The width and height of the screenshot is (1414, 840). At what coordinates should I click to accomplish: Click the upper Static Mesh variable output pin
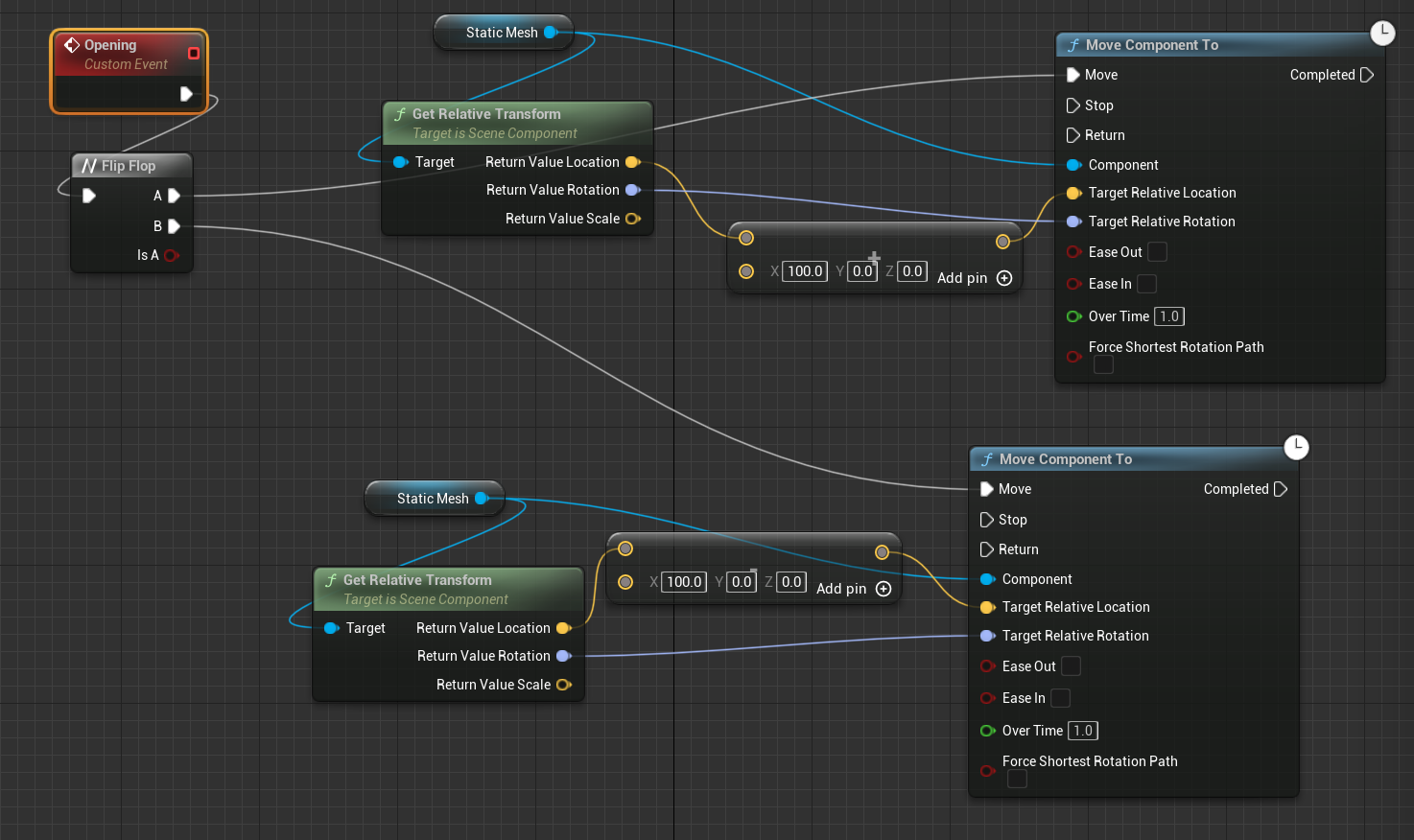click(x=551, y=33)
